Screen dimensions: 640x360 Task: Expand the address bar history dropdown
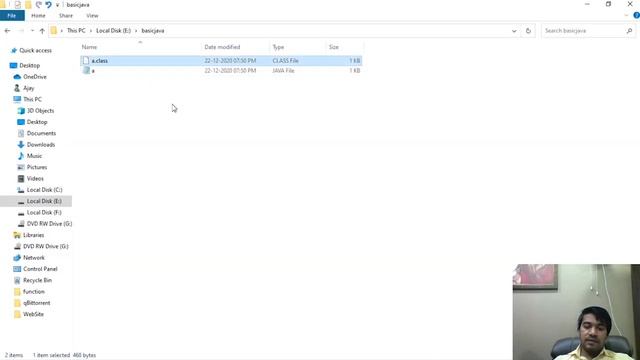pyautogui.click(x=514, y=31)
